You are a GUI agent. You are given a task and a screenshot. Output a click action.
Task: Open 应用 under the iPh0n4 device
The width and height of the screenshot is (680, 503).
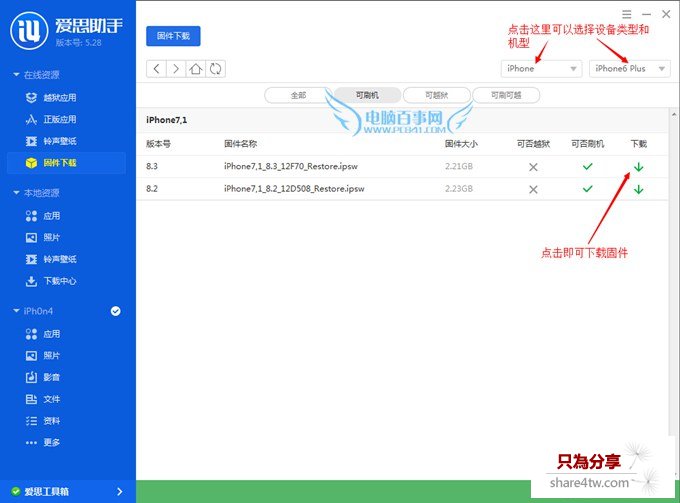coord(43,334)
